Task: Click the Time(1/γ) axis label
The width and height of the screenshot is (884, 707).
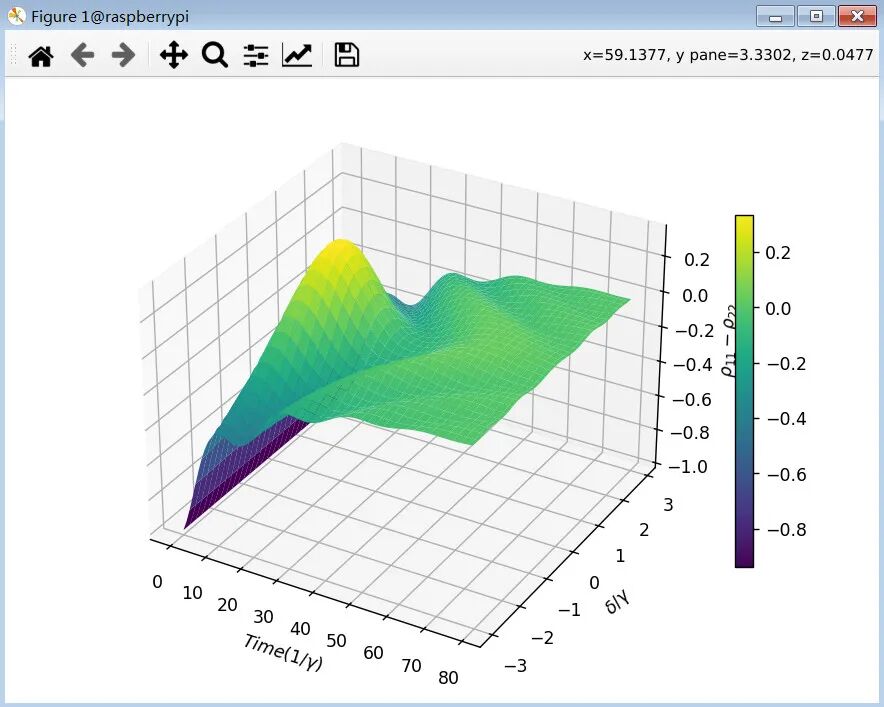Action: click(x=283, y=652)
